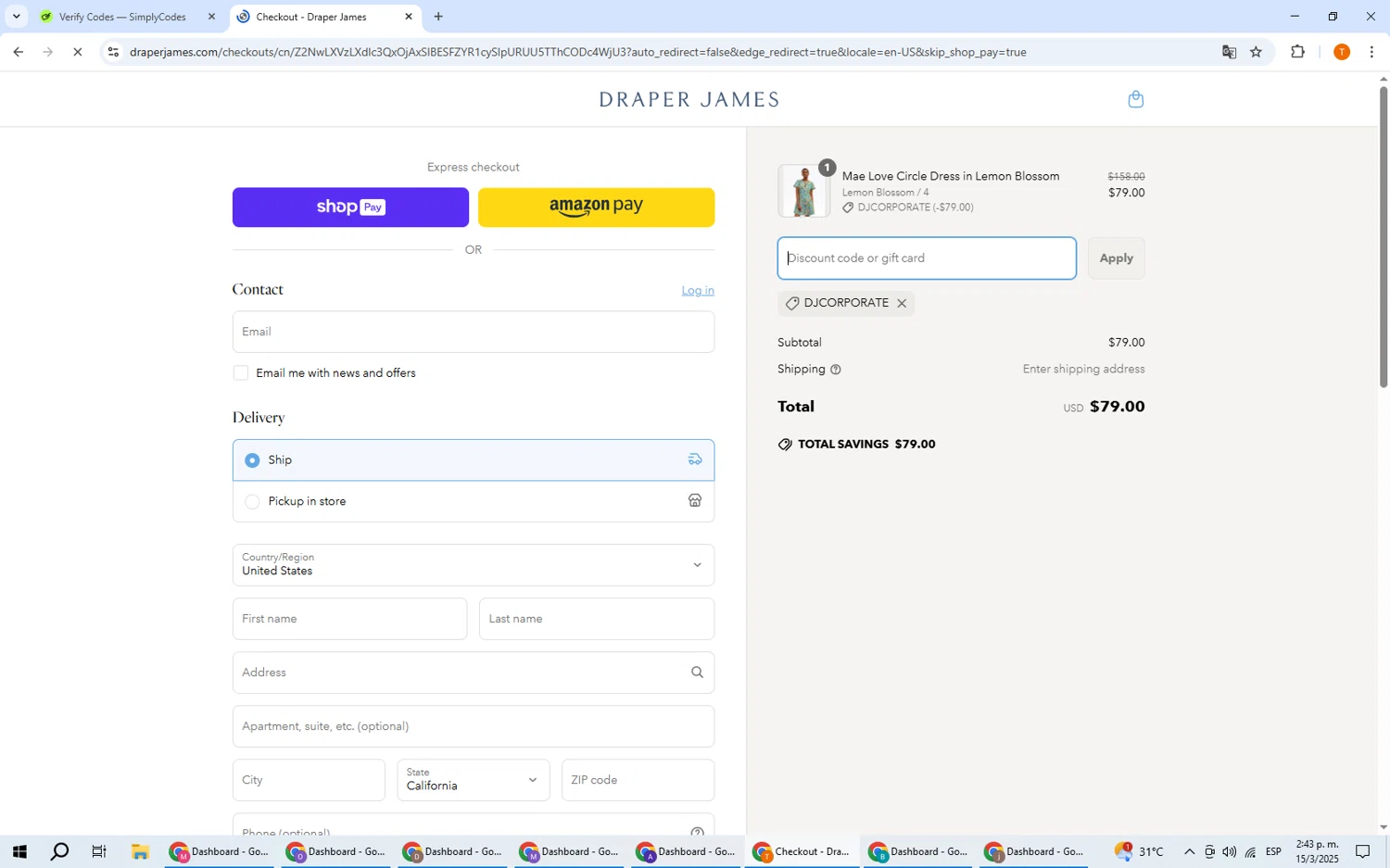The width and height of the screenshot is (1390, 868).
Task: Open the clock showing 2:43 p. m.
Action: (1317, 852)
